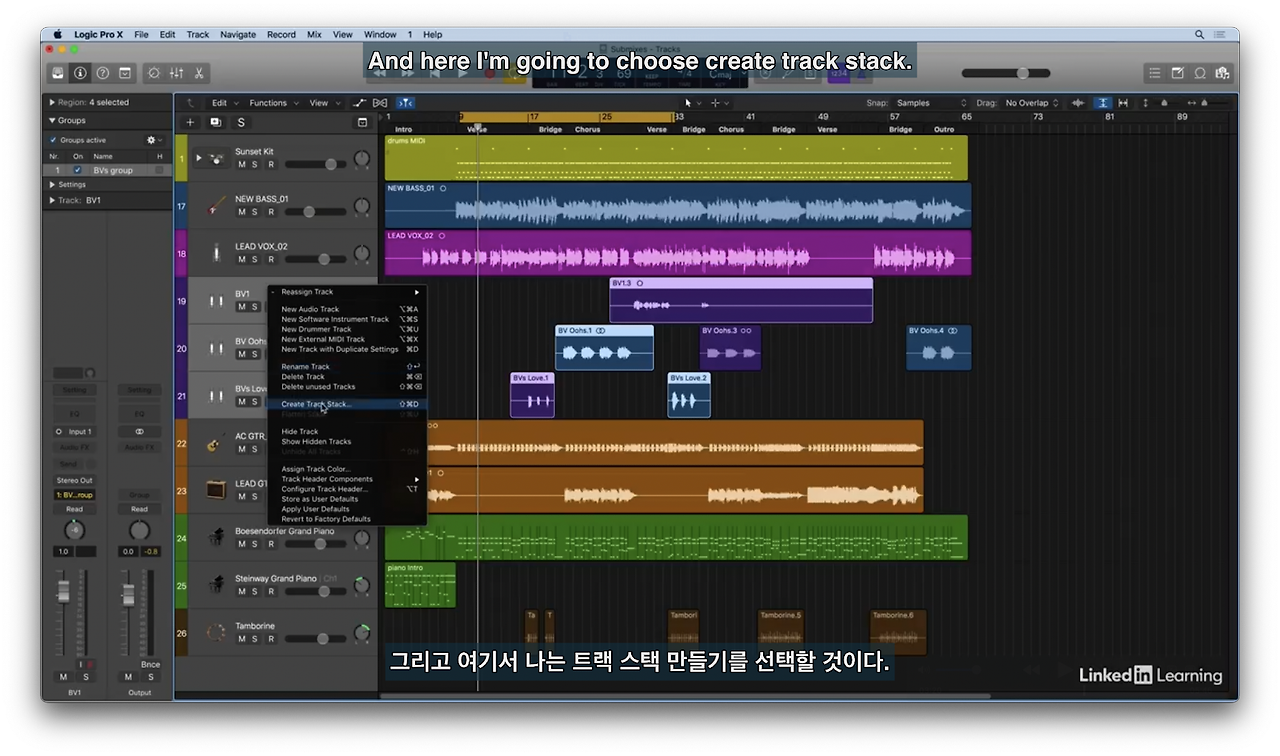Record-enable Boesendorfer Grand Piano track

[270, 544]
